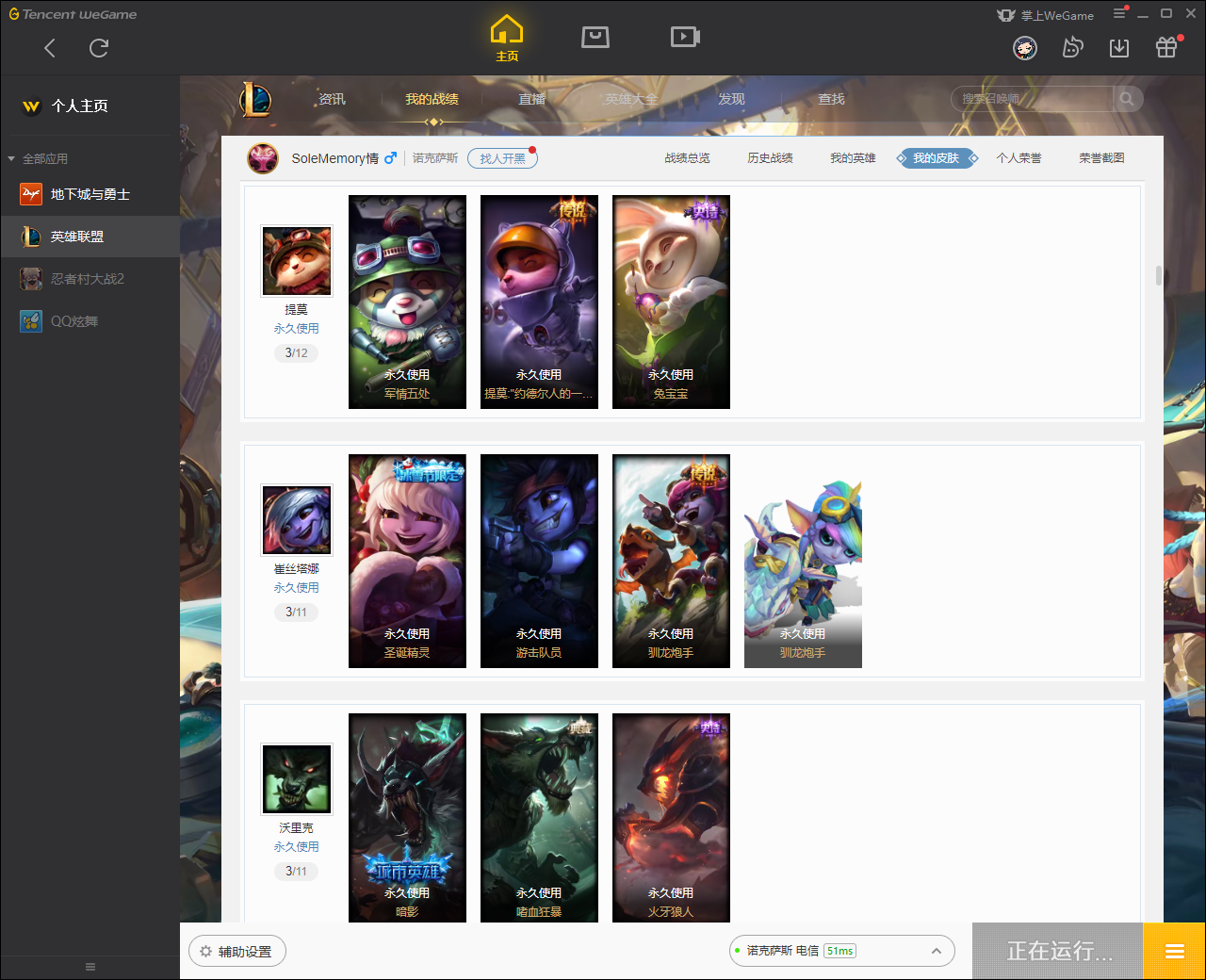
Task: Open the gift box rewards icon
Action: tap(1166, 47)
